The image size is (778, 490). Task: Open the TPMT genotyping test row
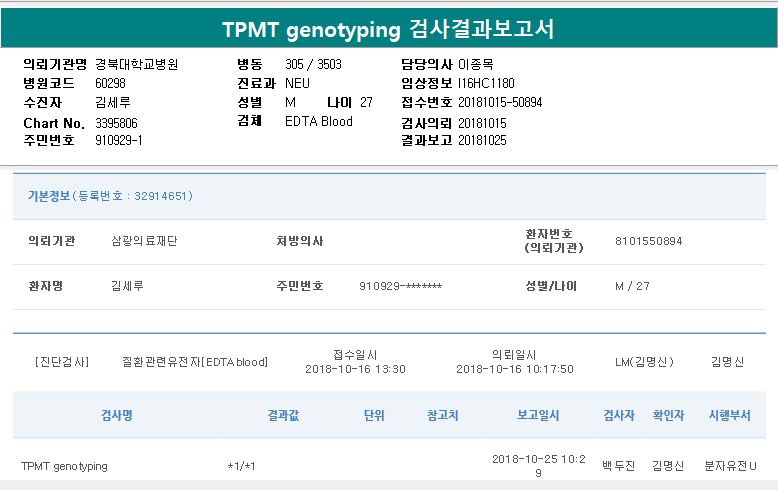point(65,466)
